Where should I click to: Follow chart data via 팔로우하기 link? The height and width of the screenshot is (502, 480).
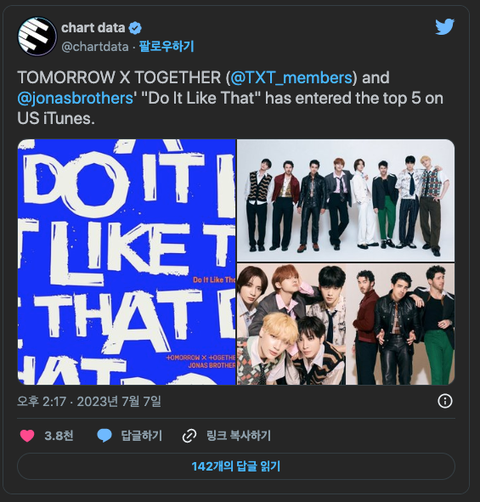coord(166,46)
